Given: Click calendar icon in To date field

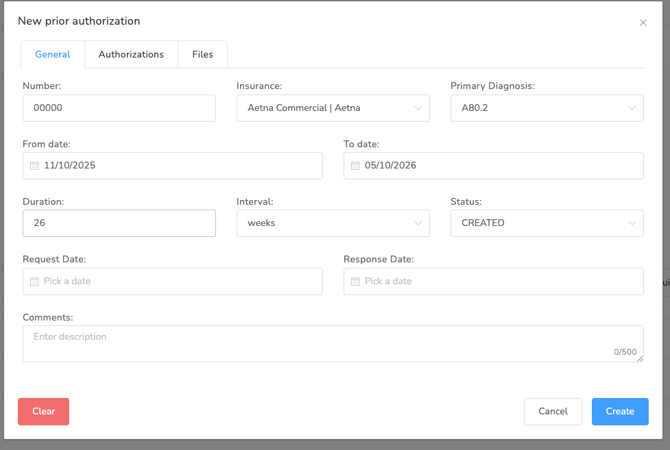Looking at the screenshot, I should [355, 166].
